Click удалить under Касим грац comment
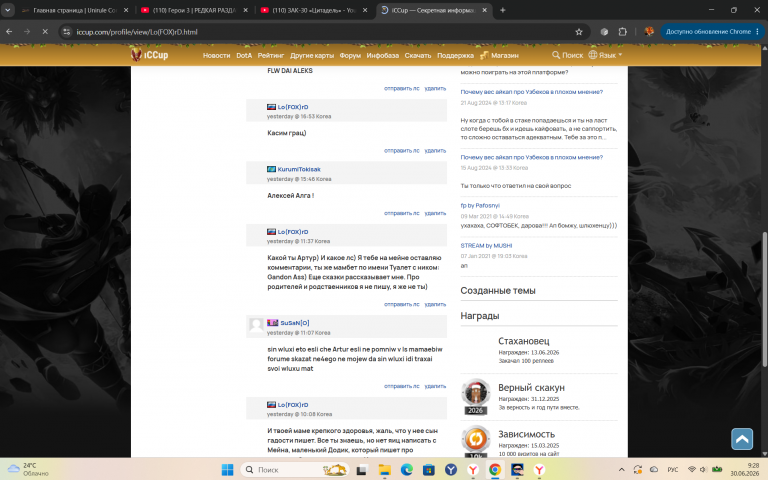768x480 pixels. 435,151
